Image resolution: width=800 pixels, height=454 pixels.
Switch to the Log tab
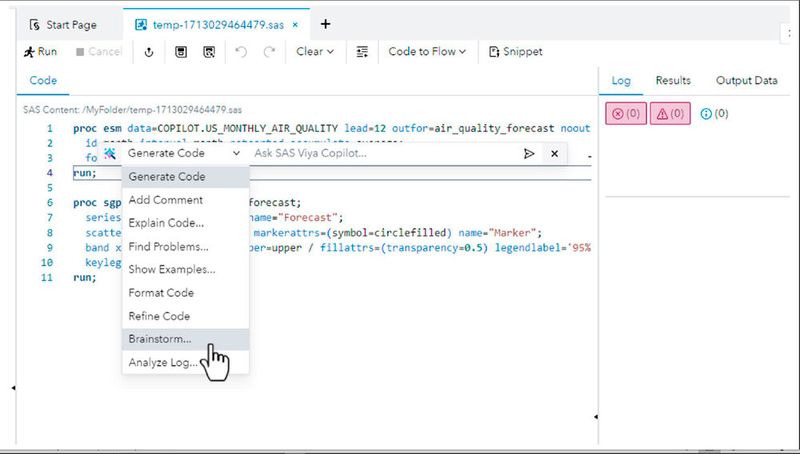[621, 81]
